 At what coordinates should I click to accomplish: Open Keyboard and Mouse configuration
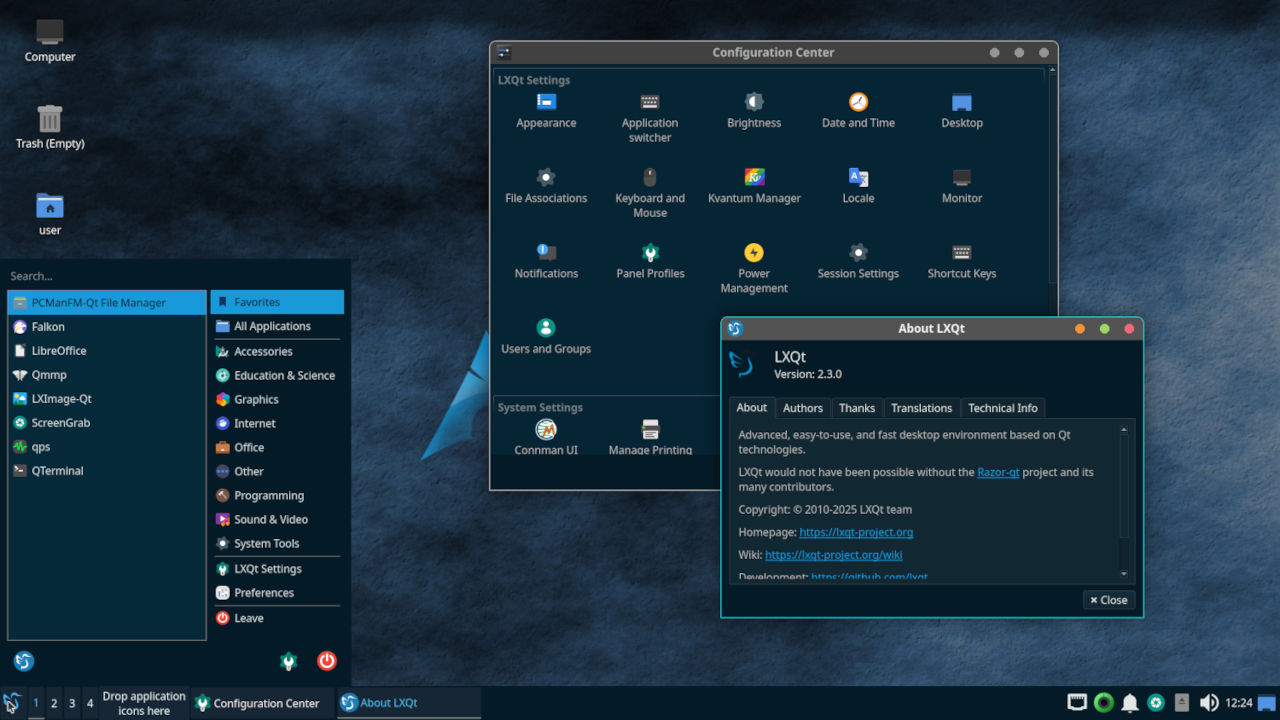[650, 186]
